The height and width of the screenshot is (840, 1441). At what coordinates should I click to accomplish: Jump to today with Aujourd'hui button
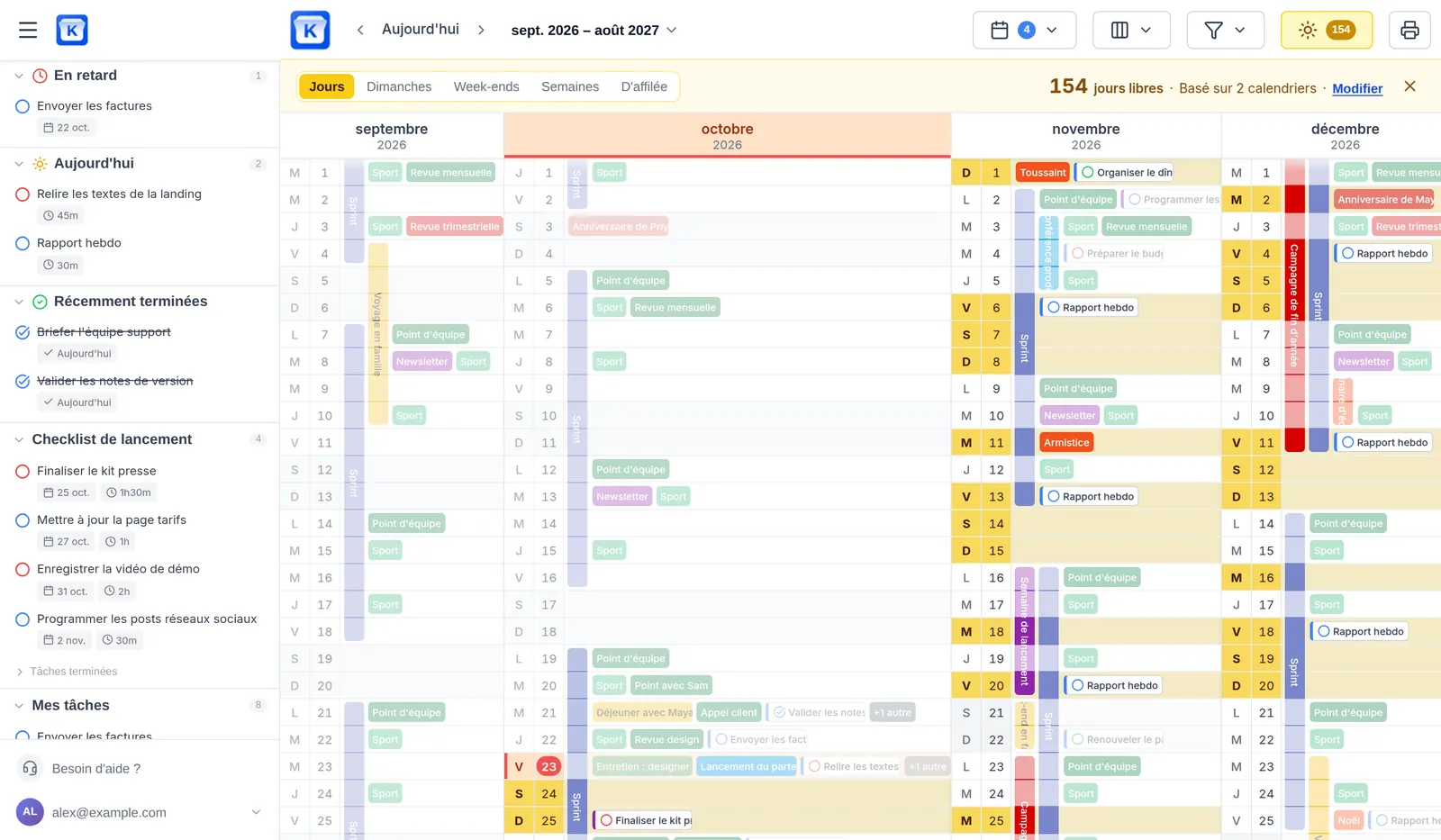point(421,30)
